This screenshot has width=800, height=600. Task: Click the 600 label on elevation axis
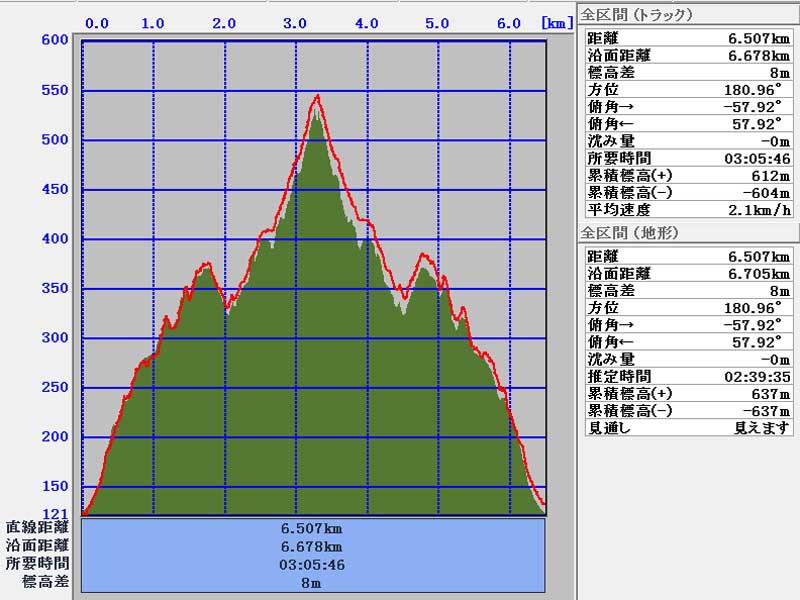click(55, 40)
